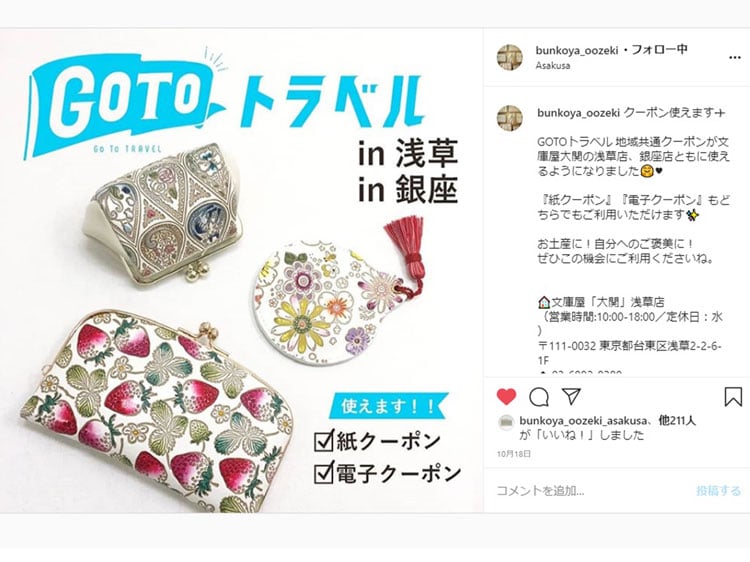
Task: Save post with bookmark icon
Action: (733, 397)
